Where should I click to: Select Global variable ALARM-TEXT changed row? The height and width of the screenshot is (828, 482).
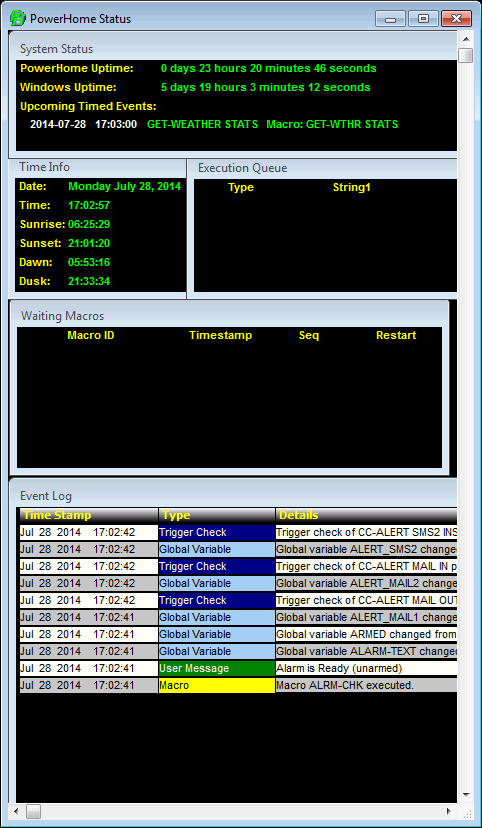point(239,651)
